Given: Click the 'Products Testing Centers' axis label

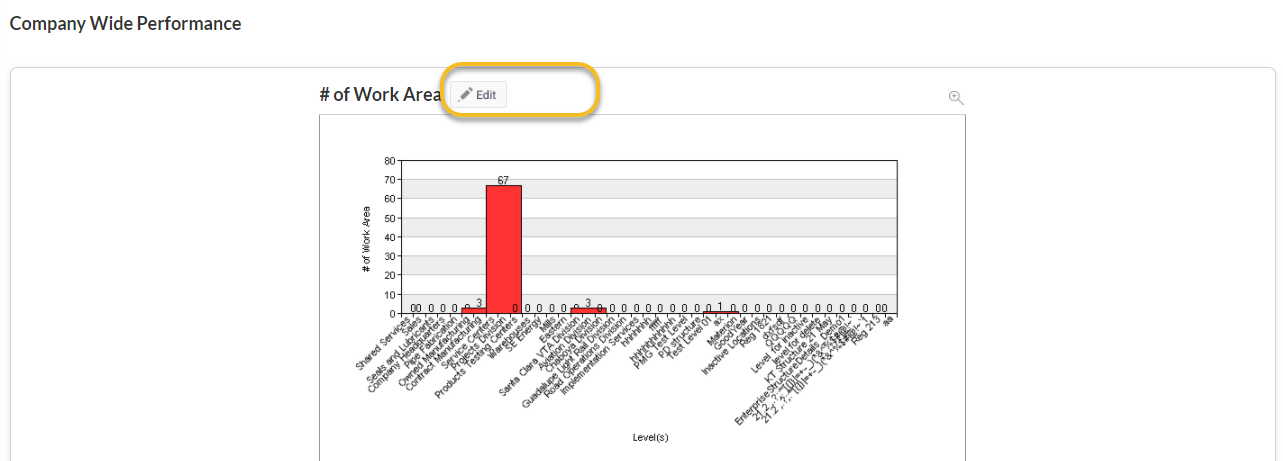Looking at the screenshot, I should point(478,357).
